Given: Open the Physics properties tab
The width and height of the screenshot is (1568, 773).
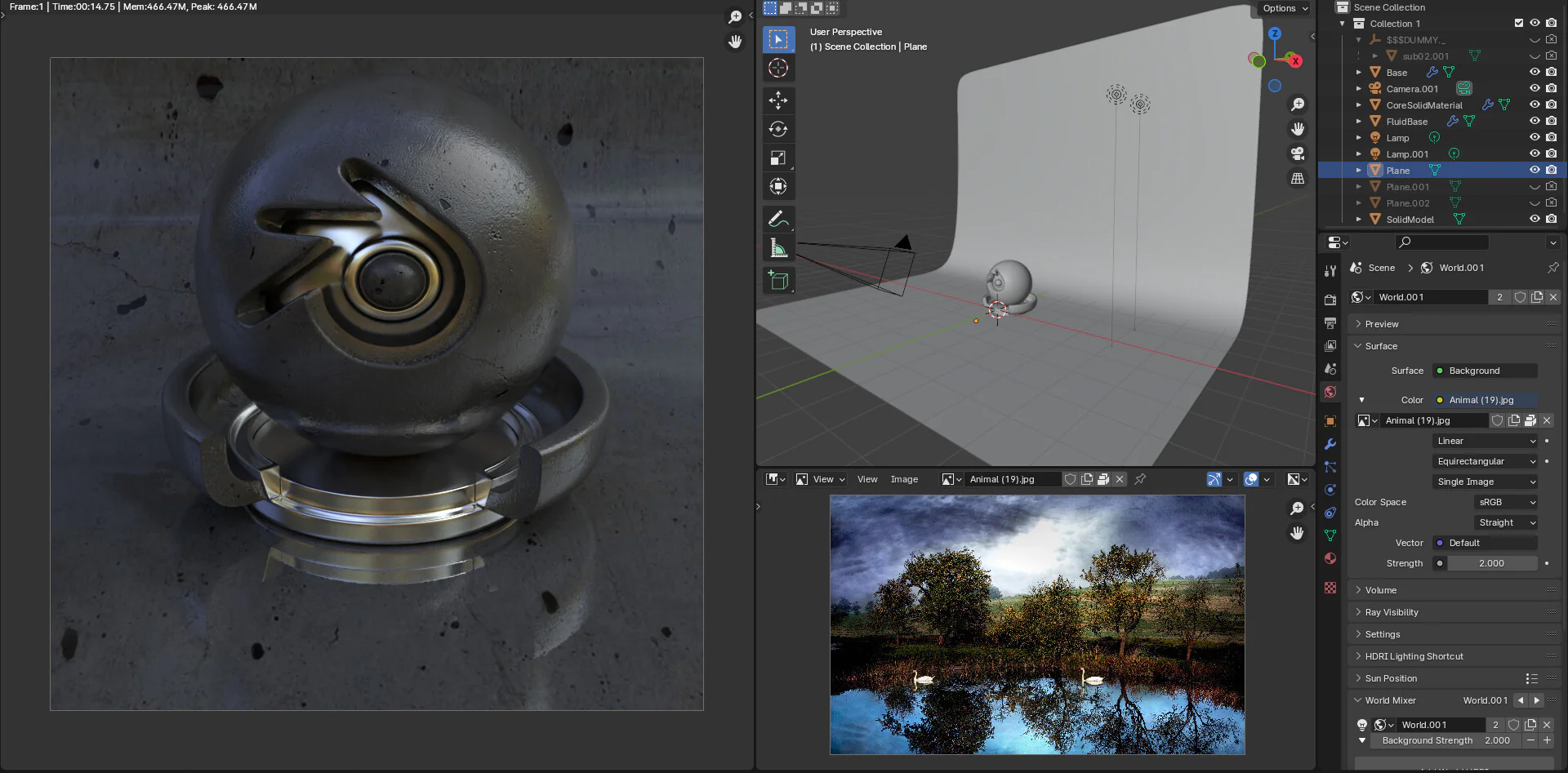Looking at the screenshot, I should 1330,490.
